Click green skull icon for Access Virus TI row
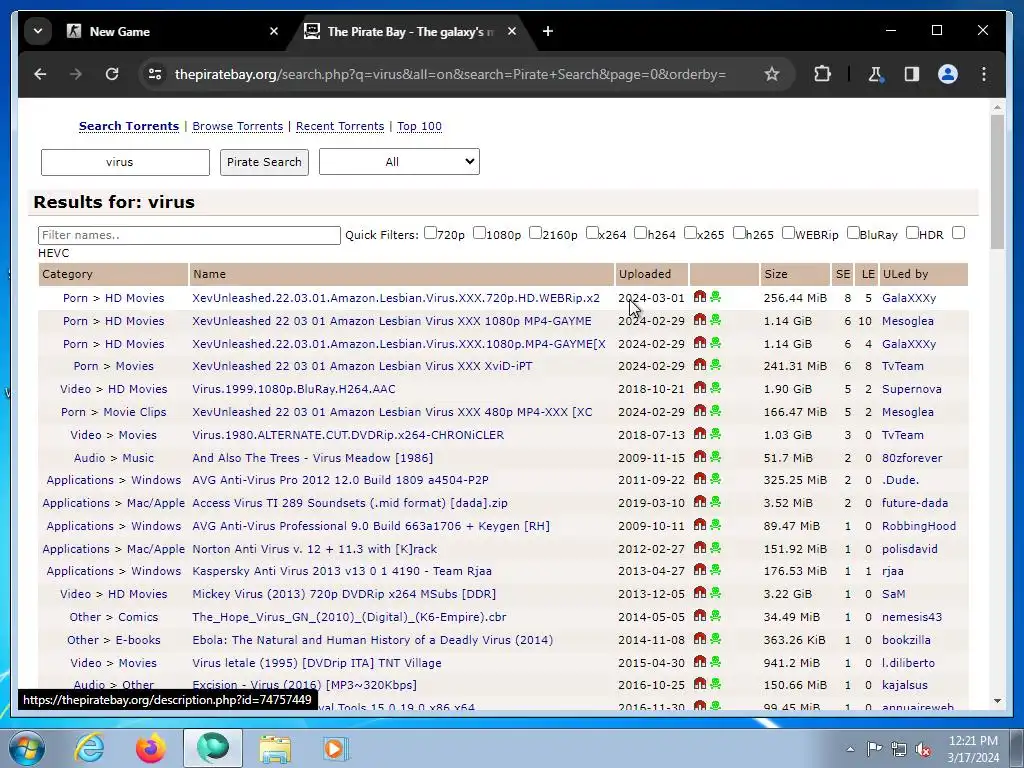This screenshot has height=768, width=1024. click(x=716, y=502)
